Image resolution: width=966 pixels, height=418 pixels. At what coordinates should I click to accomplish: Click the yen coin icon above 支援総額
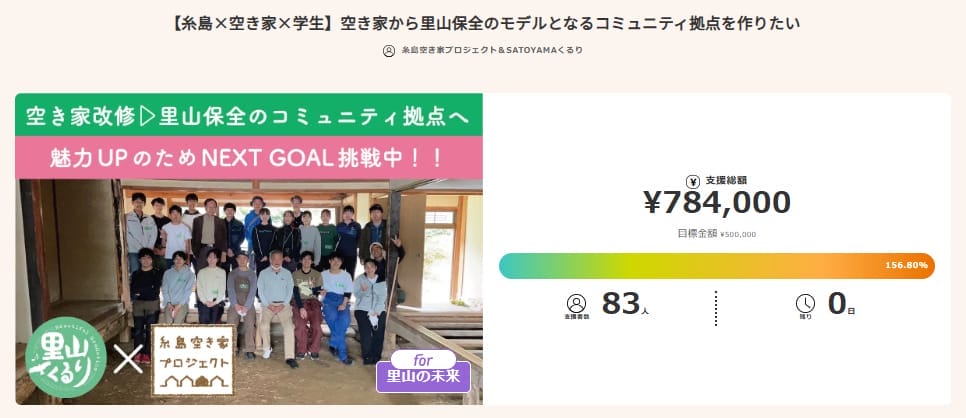click(693, 181)
